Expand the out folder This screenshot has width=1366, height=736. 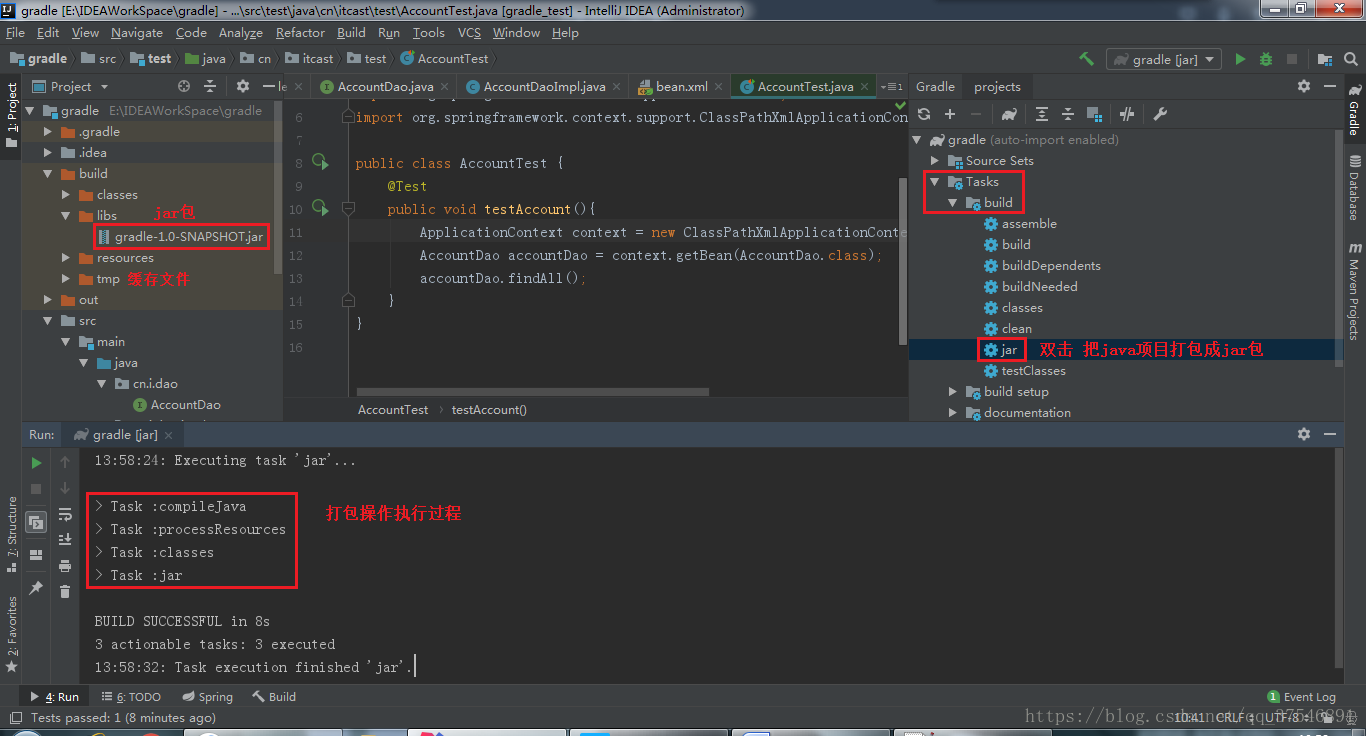click(48, 300)
